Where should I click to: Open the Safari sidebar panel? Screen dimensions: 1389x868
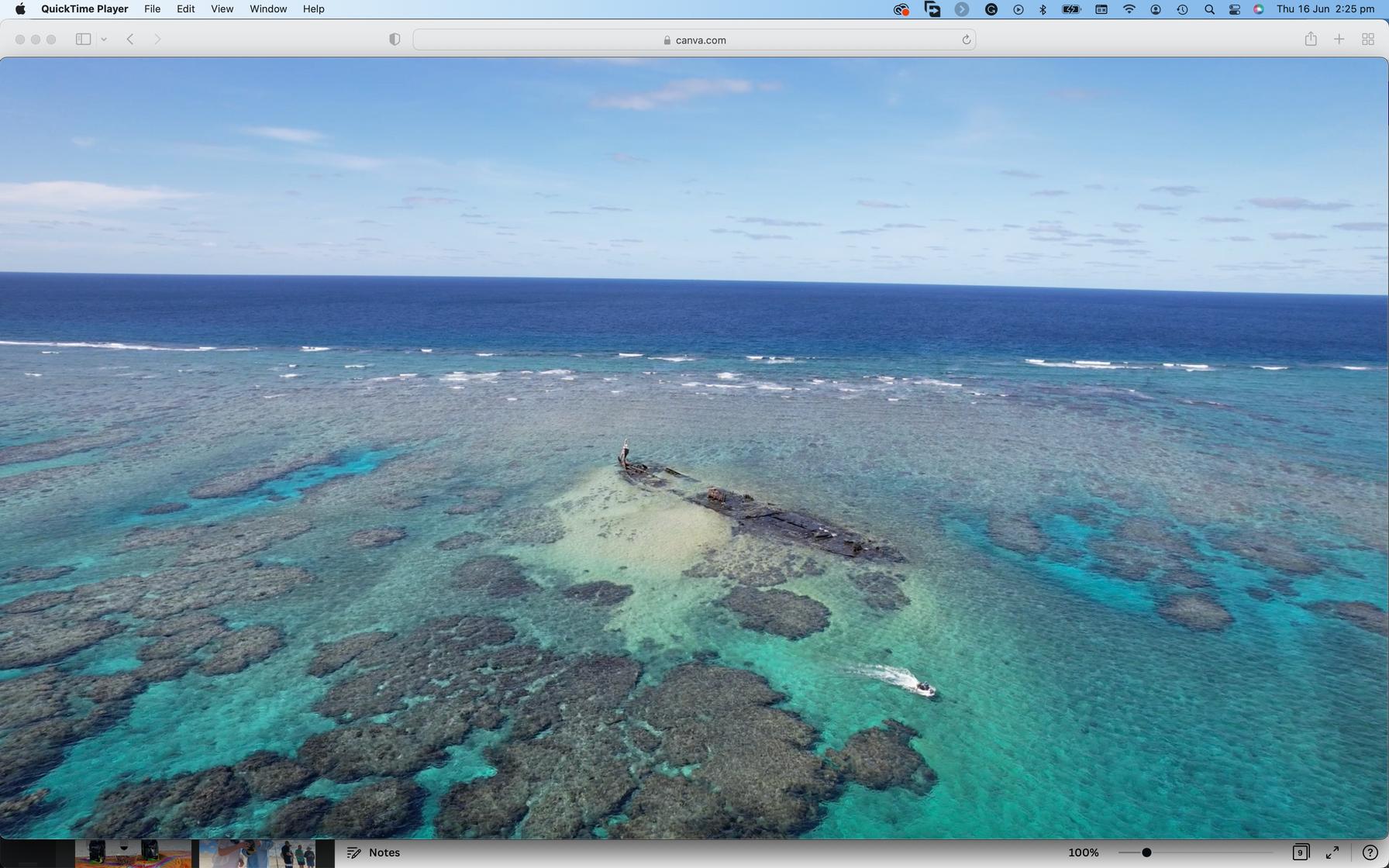(x=83, y=40)
